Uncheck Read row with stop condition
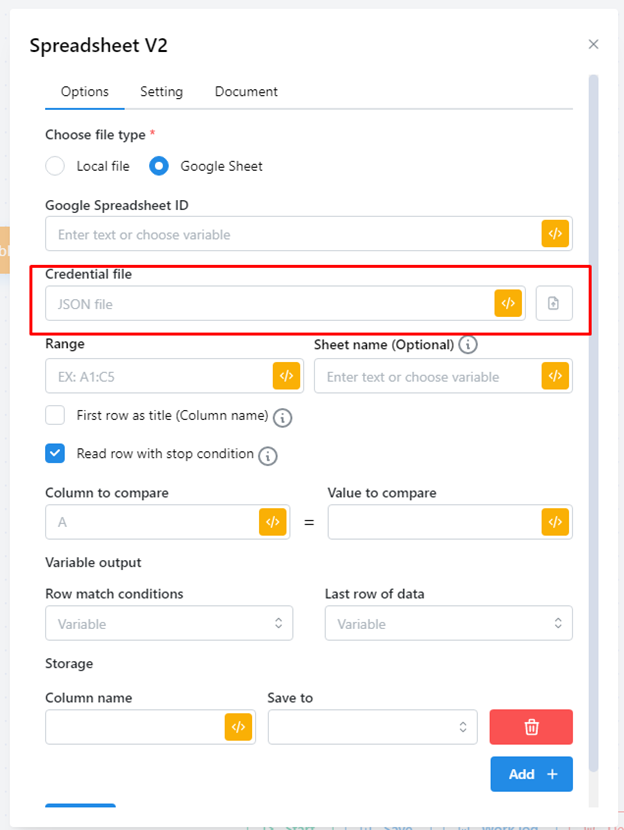Viewport: 624px width, 830px height. [x=56, y=454]
